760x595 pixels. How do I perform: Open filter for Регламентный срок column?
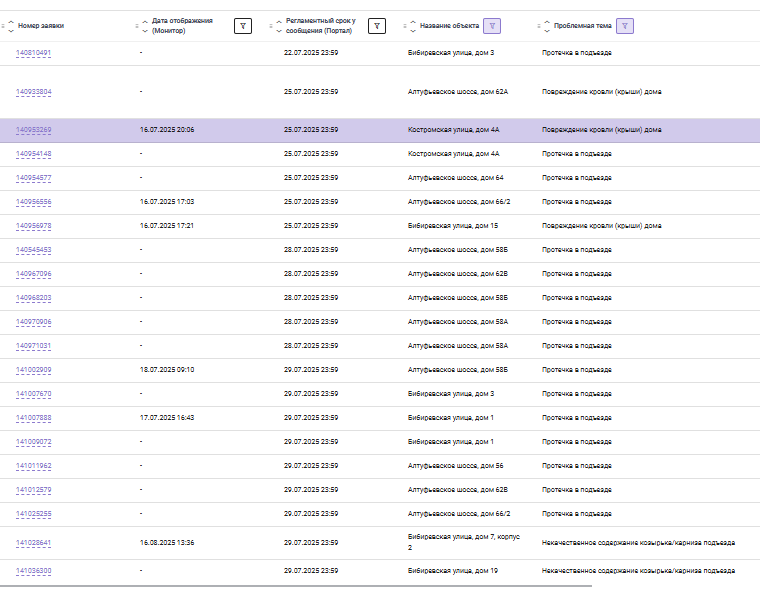[x=377, y=26]
